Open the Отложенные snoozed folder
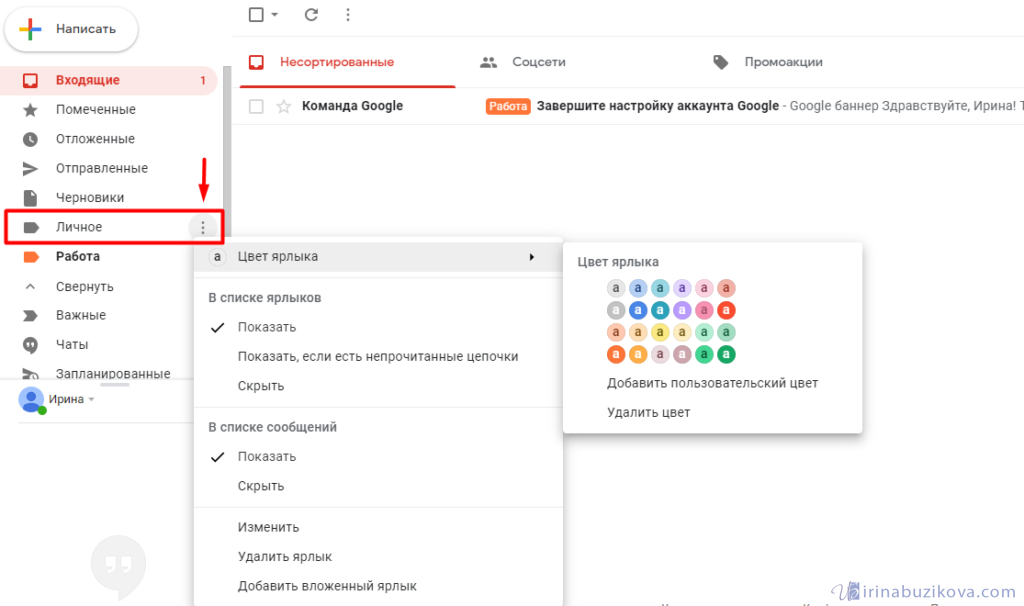1024x606 pixels. pos(95,139)
